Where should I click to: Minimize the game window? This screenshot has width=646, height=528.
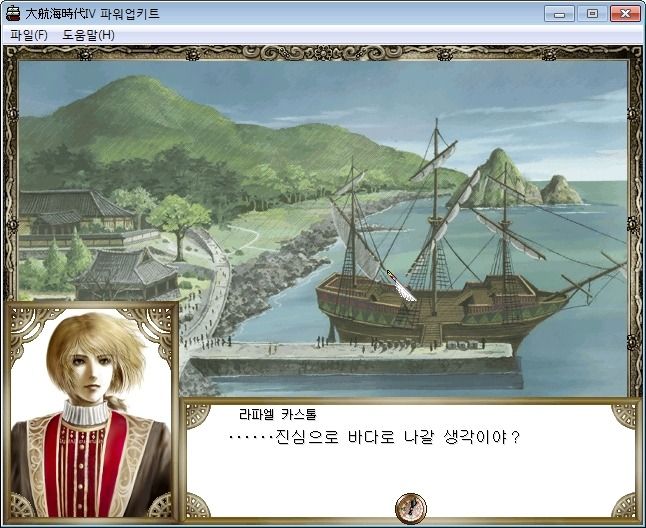559,14
